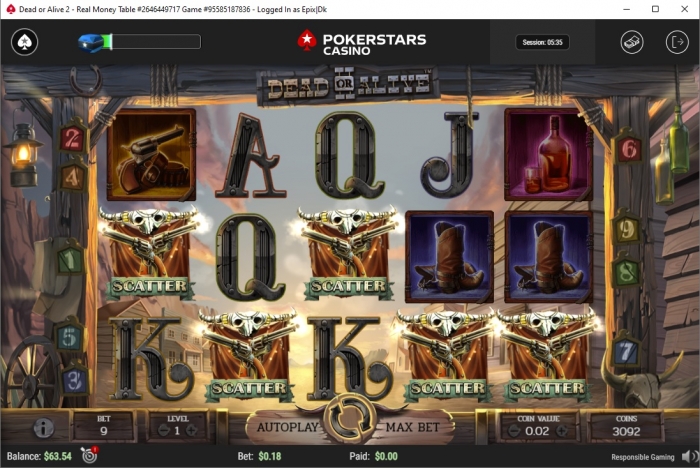Click the session timer display
This screenshot has width=700, height=468.
tap(542, 42)
